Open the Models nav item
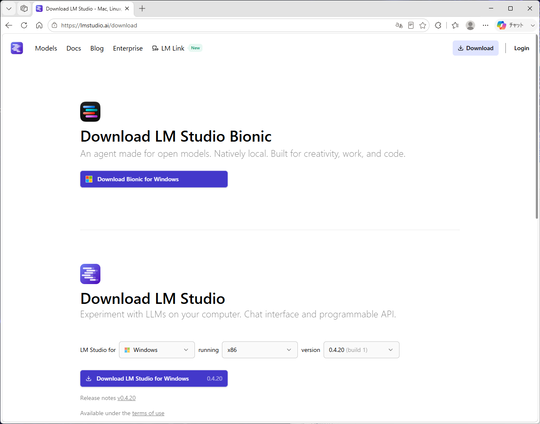Image resolution: width=540 pixels, height=424 pixels. (46, 49)
